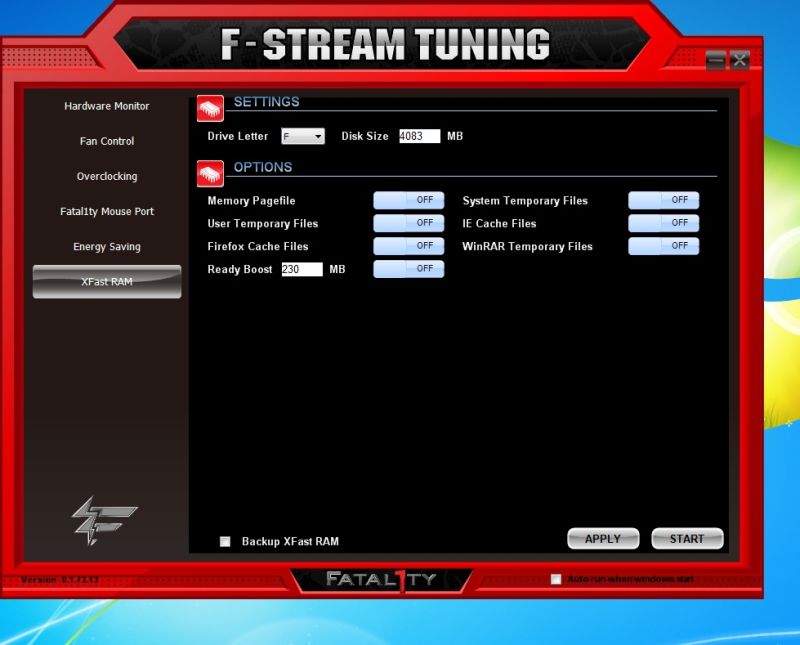Turn on WinRAR Temporary Files
Viewport: 800px width, 645px height.
(x=664, y=246)
